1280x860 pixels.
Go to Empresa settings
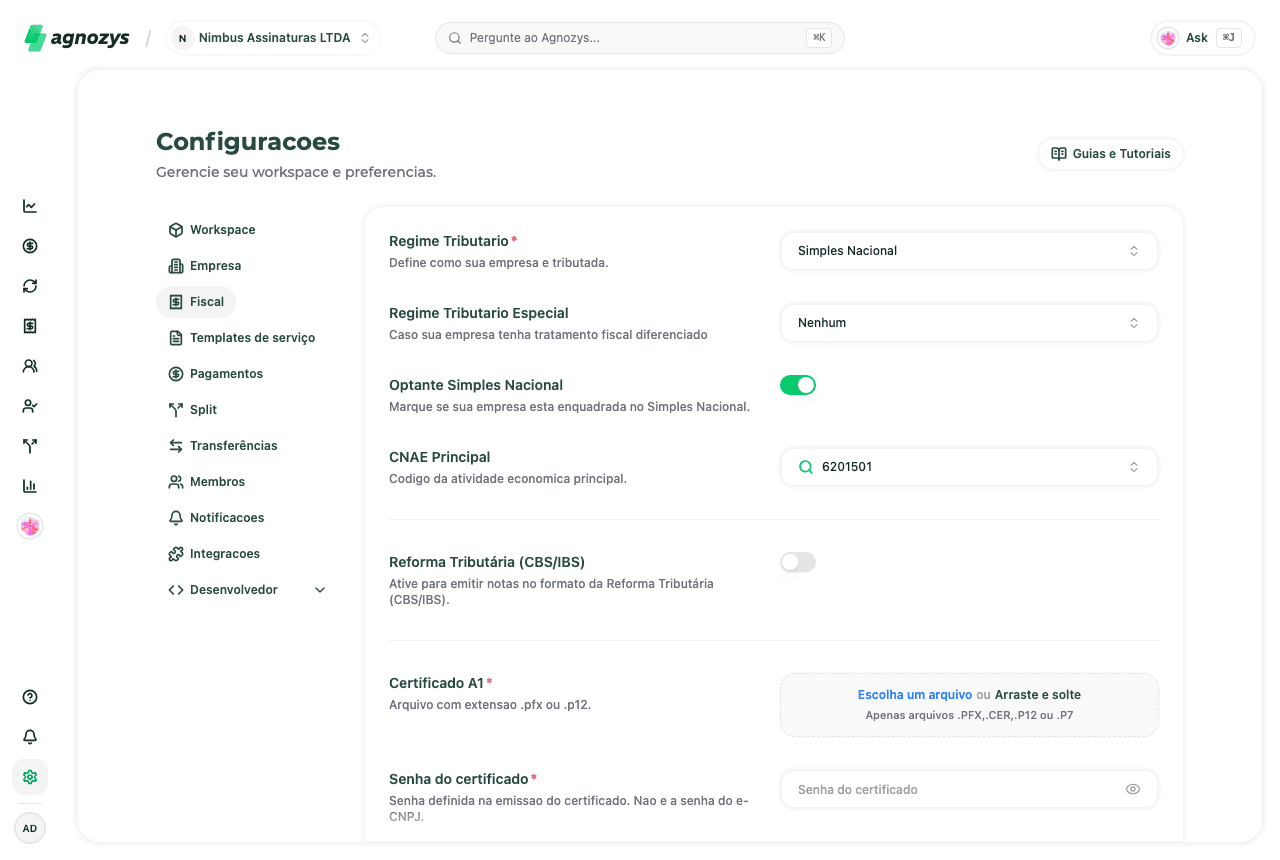pos(204,266)
